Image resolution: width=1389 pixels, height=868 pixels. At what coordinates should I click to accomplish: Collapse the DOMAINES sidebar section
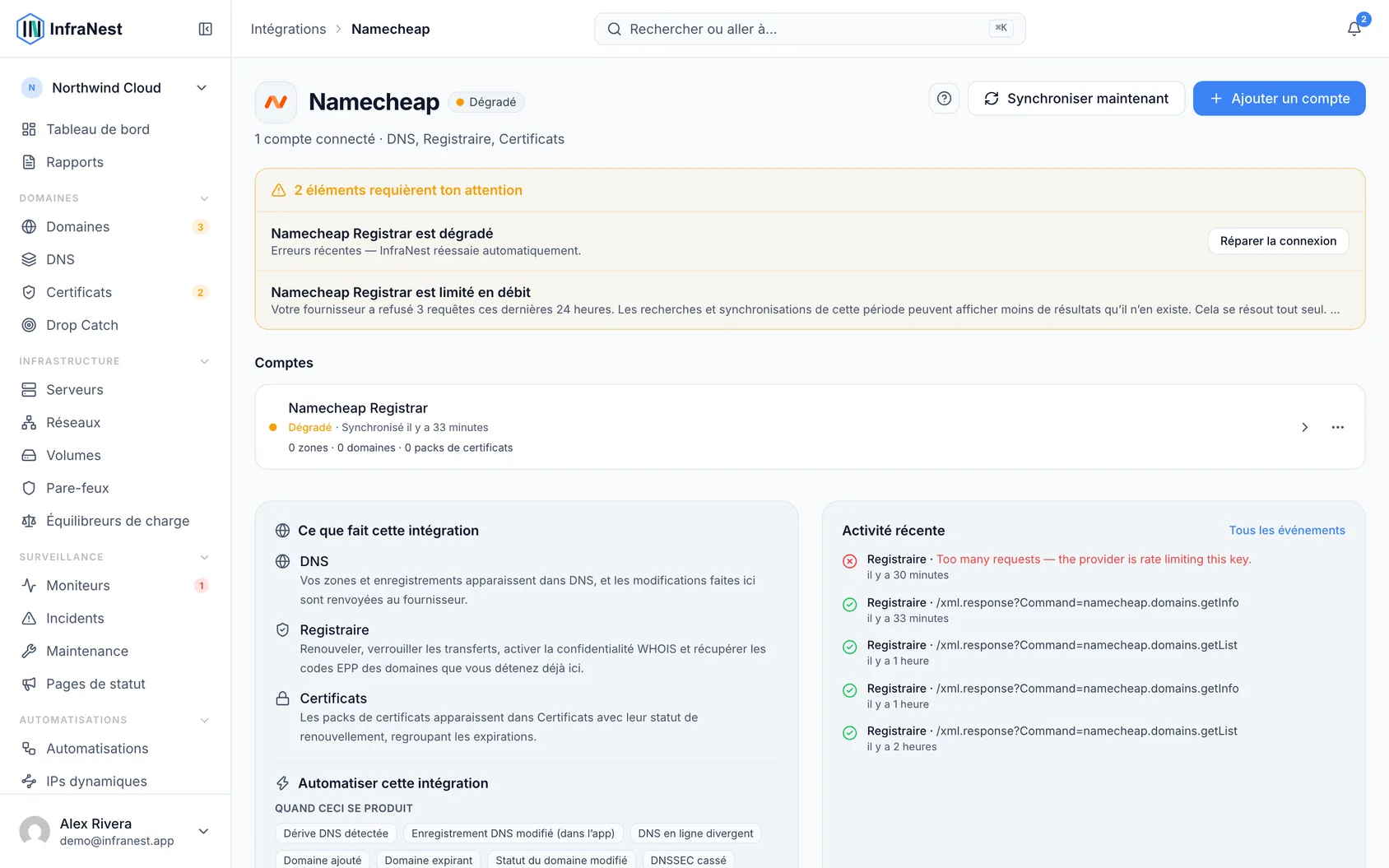tap(205, 198)
